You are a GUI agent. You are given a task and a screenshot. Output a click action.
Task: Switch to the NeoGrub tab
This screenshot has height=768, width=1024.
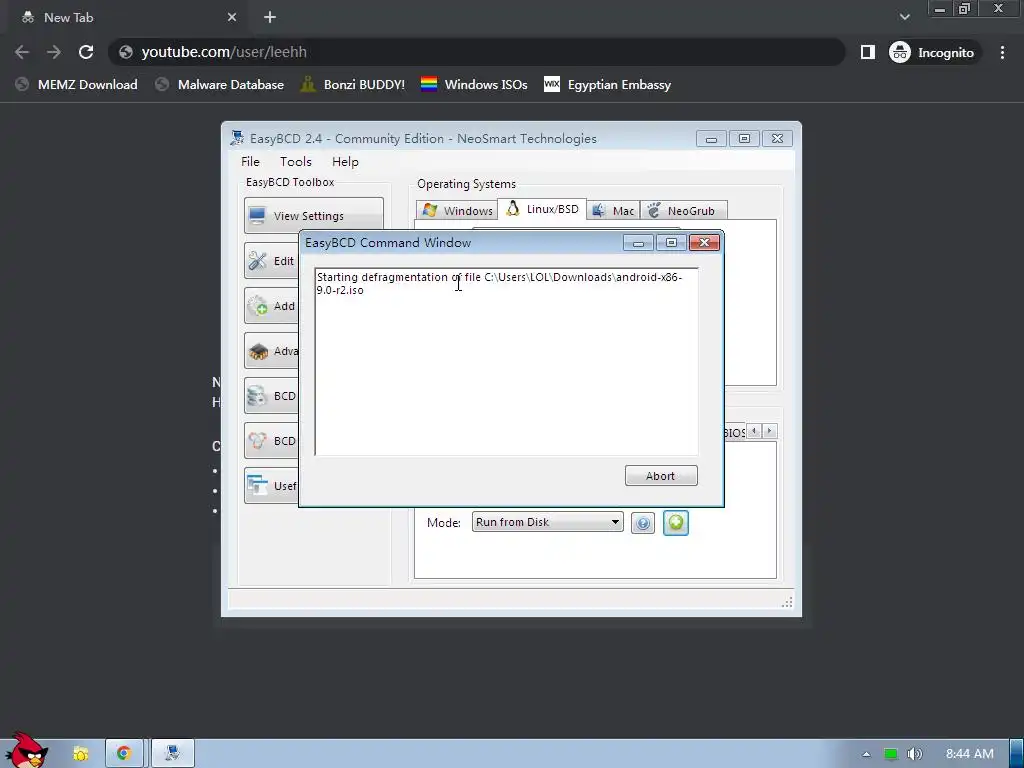683,210
